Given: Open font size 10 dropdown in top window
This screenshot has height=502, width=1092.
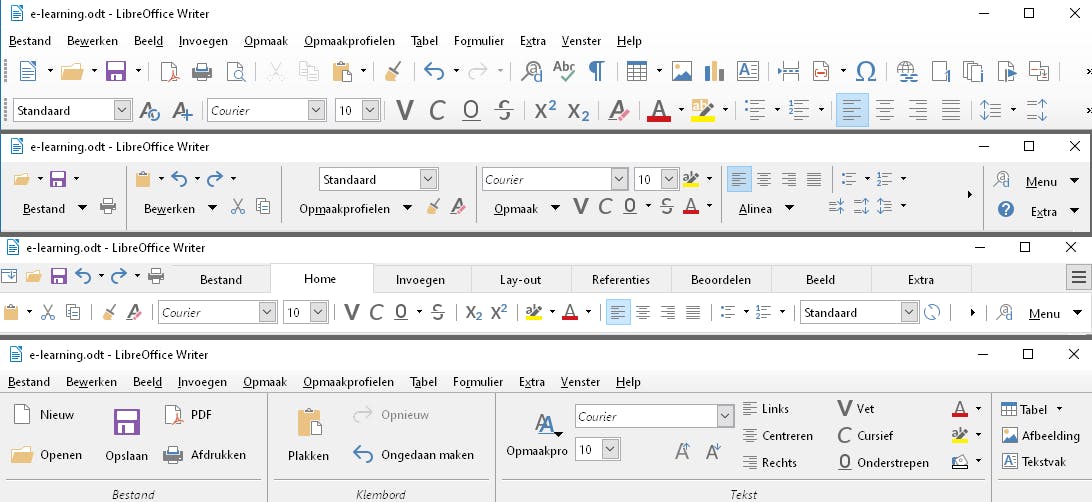Looking at the screenshot, I should (x=370, y=110).
